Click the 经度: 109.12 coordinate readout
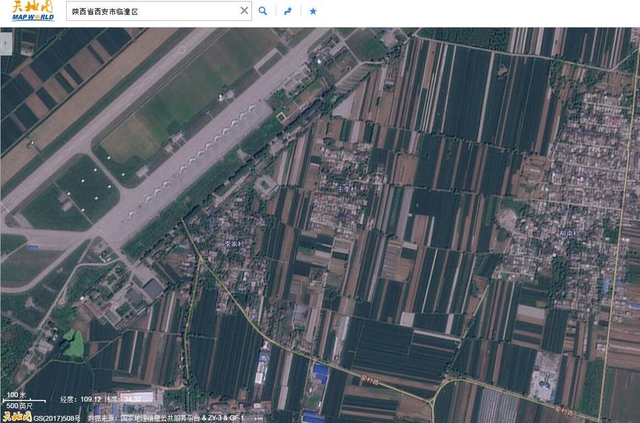 tap(80, 399)
